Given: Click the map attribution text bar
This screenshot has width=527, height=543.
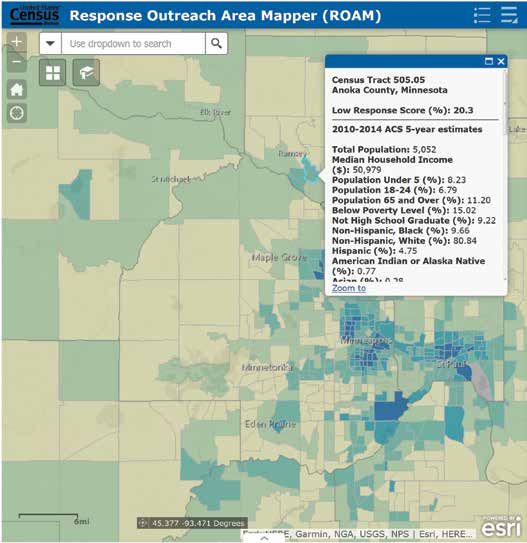Looking at the screenshot, I should click(358, 534).
